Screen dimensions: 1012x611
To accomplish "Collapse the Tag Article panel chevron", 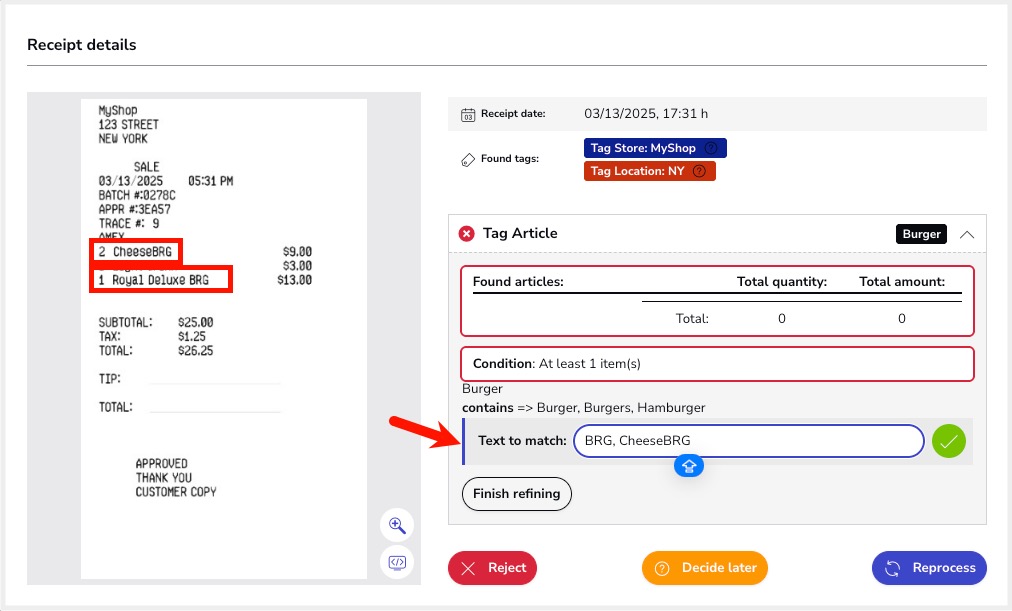I will (966, 234).
